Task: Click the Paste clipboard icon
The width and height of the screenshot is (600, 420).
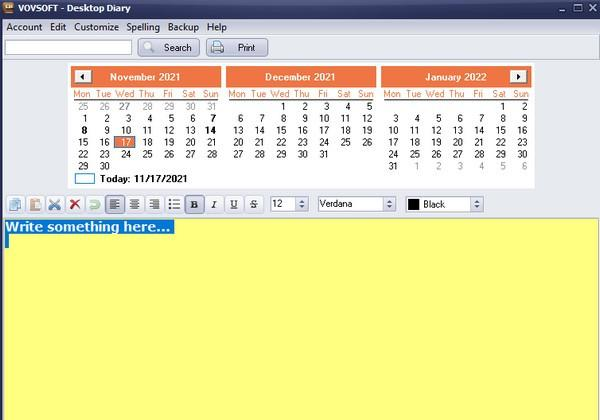Action: tap(35, 204)
